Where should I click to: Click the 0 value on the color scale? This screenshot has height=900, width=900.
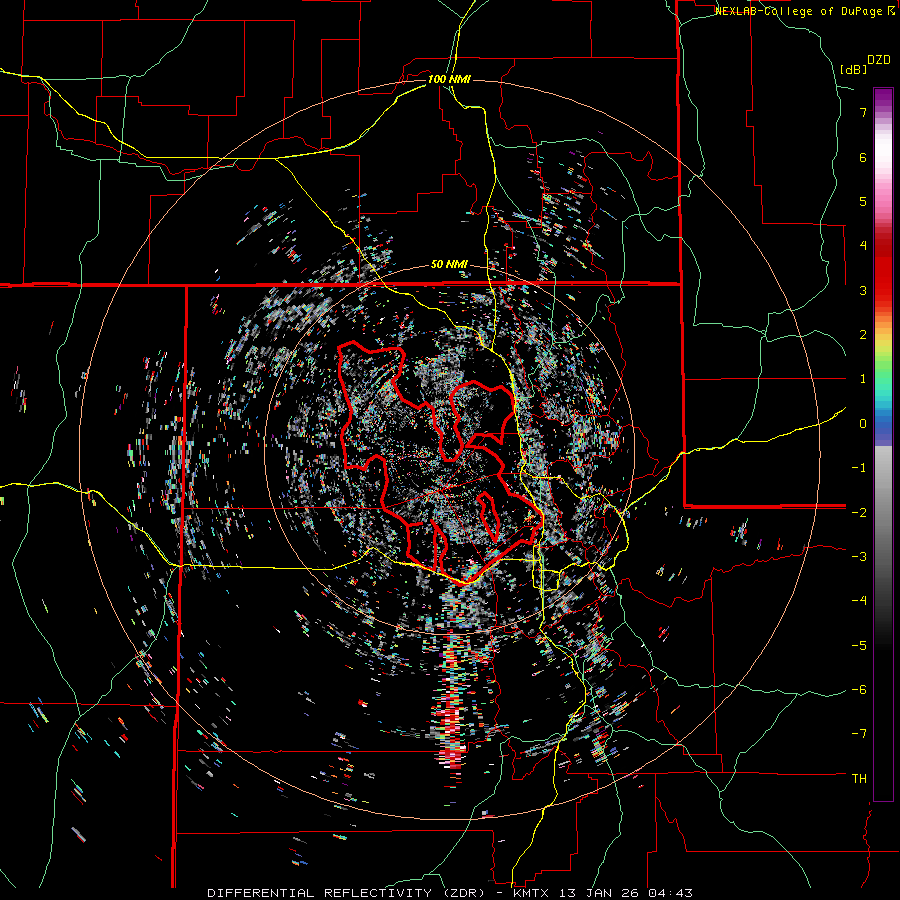click(863, 424)
